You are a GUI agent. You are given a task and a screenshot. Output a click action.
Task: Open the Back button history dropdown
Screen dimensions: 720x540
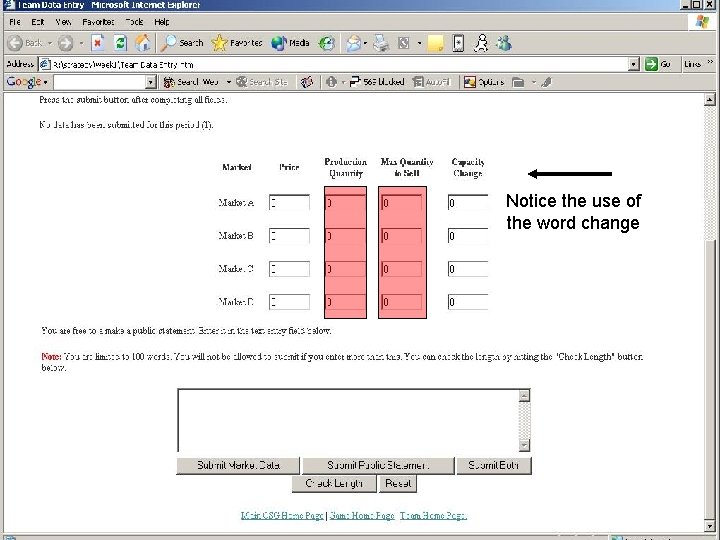pyautogui.click(x=50, y=43)
